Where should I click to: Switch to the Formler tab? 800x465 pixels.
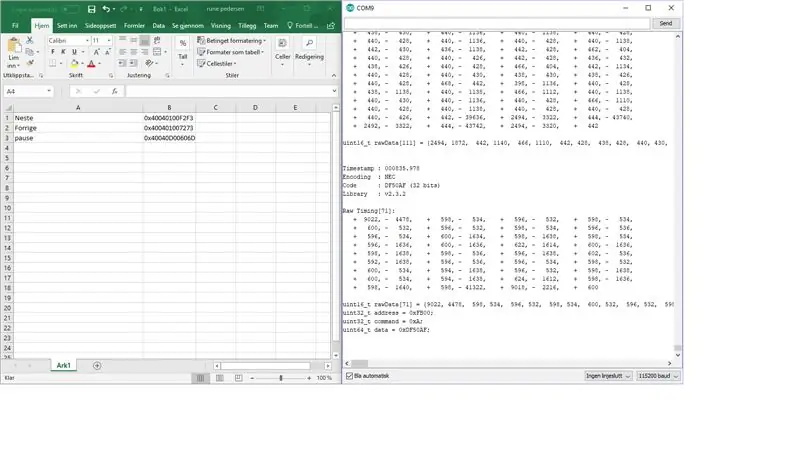pyautogui.click(x=134, y=26)
